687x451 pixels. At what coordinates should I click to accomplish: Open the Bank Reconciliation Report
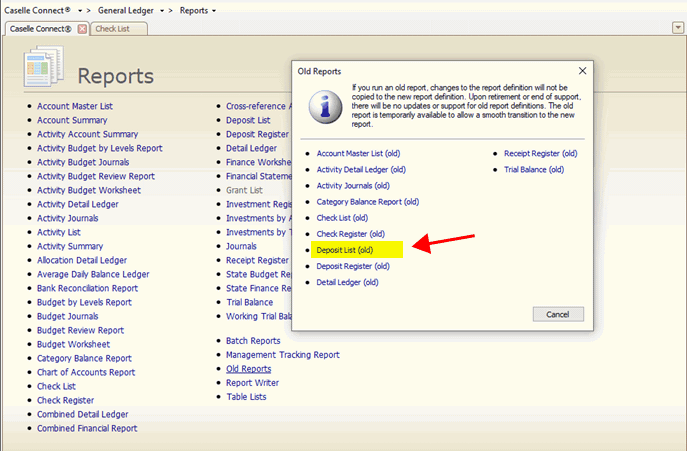point(87,288)
